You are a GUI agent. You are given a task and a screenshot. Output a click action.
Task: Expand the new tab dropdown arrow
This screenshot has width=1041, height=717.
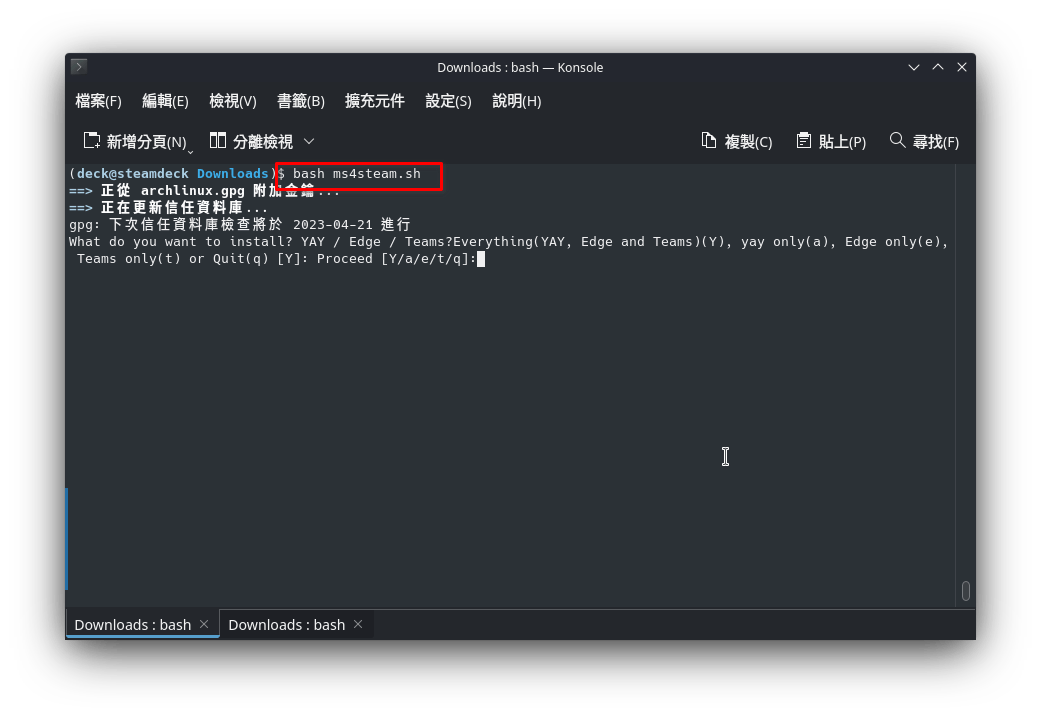(191, 152)
